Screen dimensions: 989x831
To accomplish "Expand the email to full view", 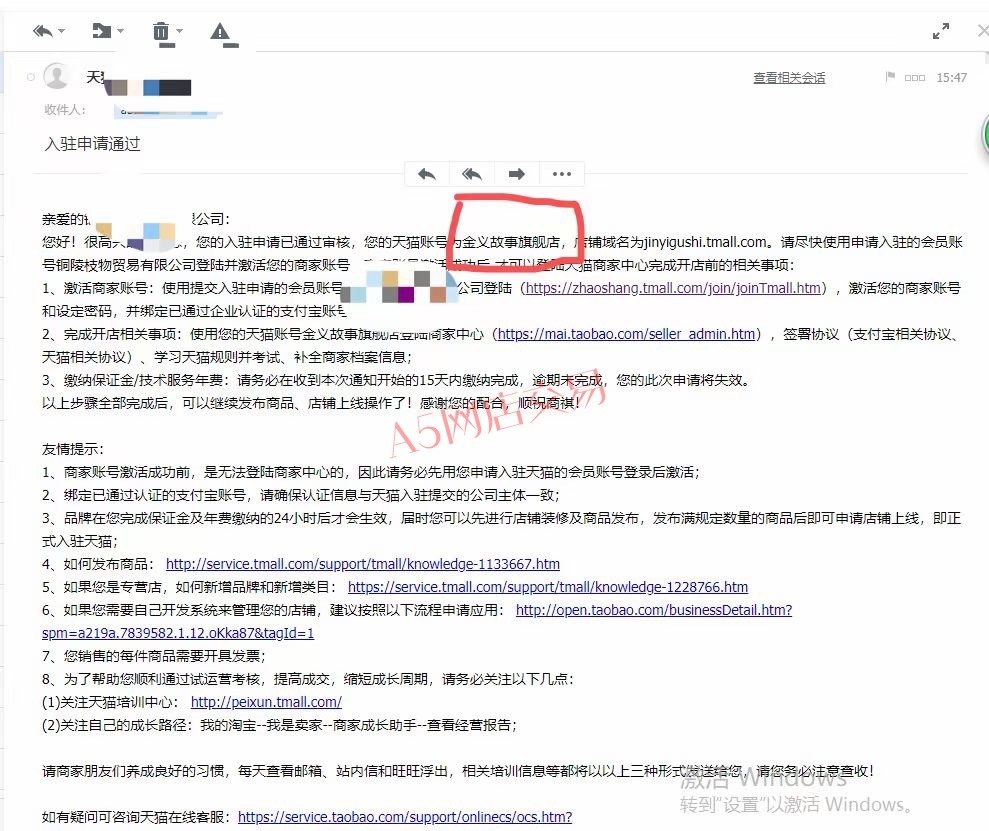I will coord(941,31).
